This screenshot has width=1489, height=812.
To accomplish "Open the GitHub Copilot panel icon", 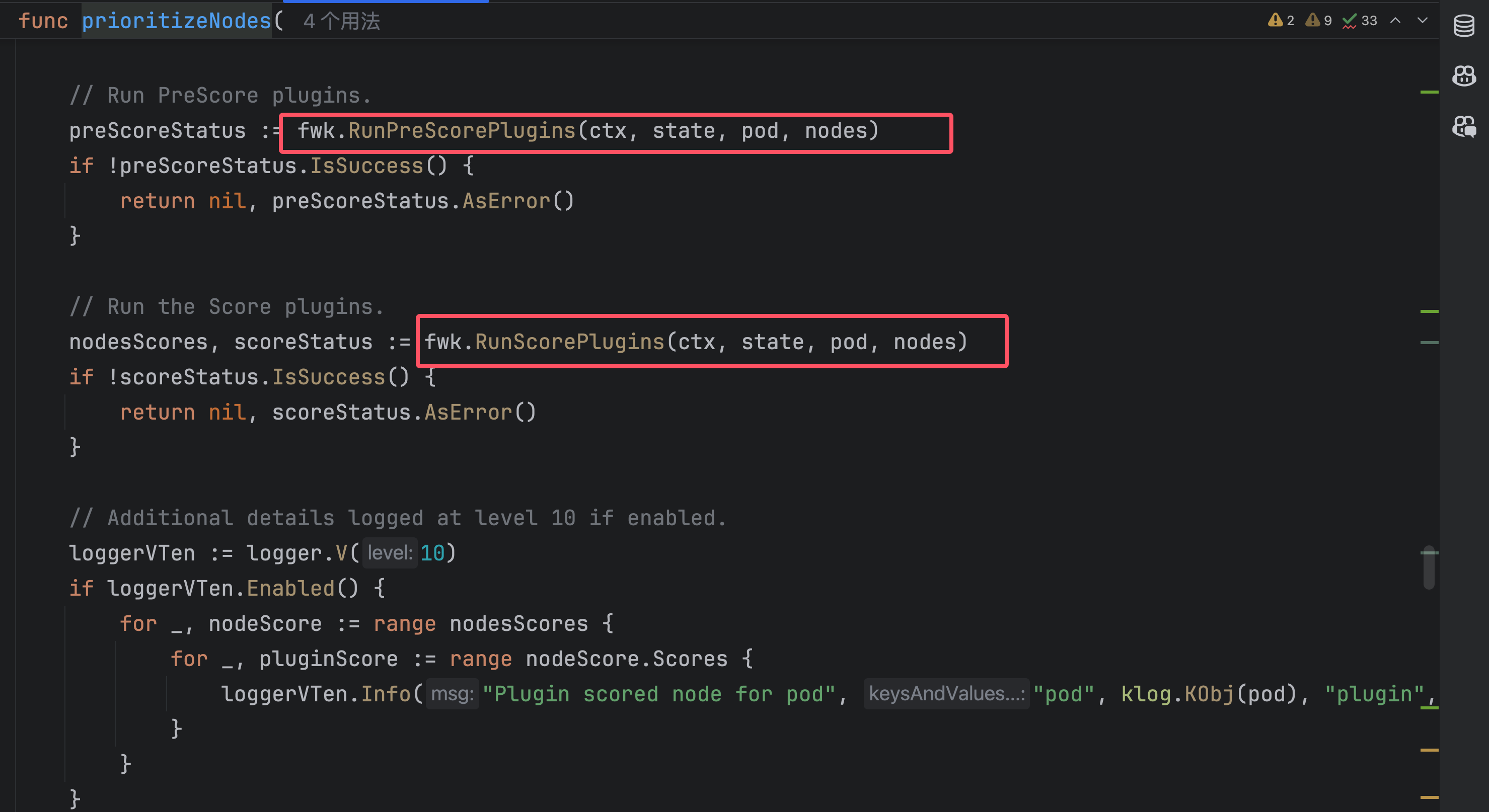I will coord(1463,75).
